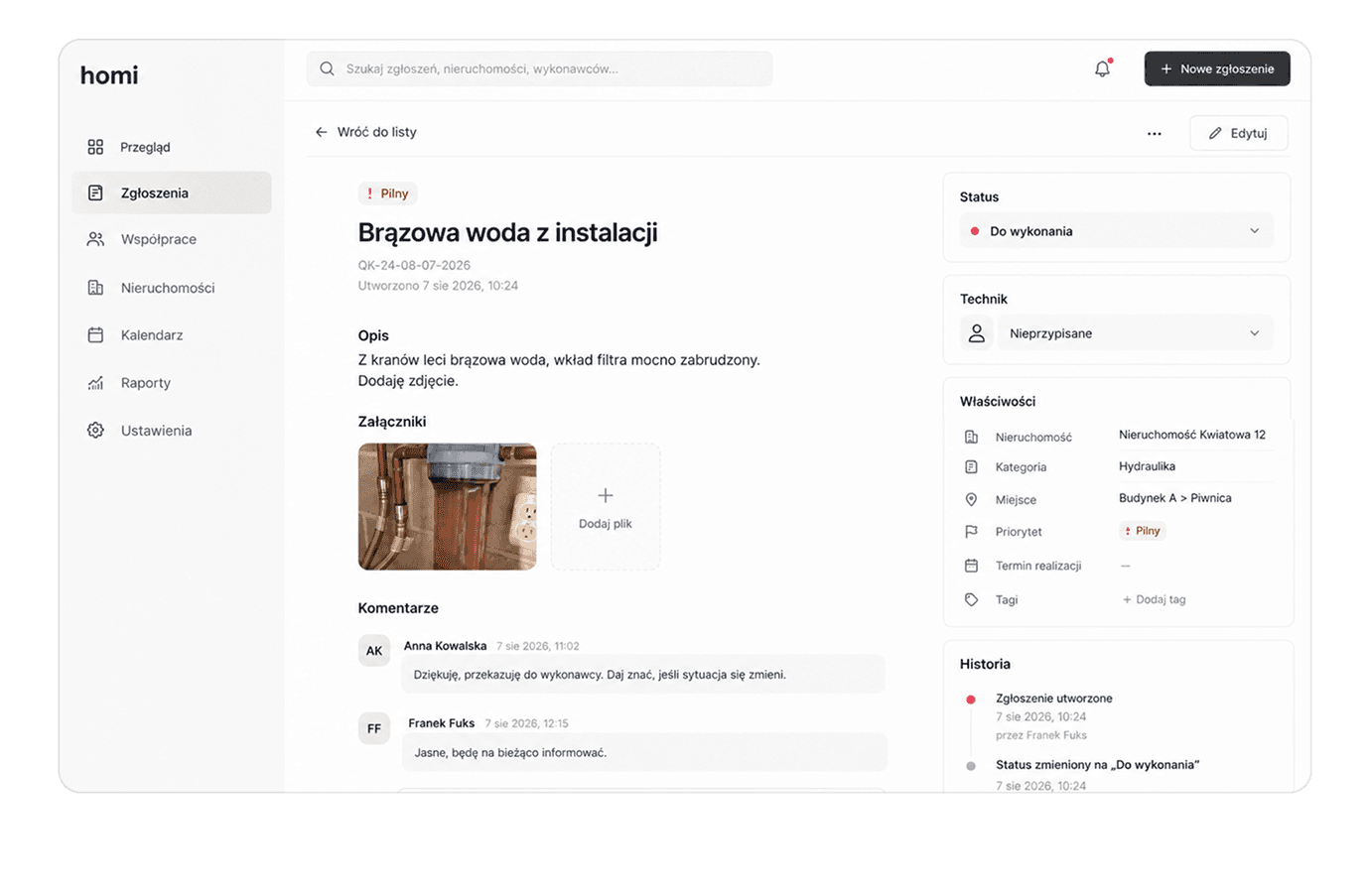Screen dimensions: 1370x896
Task: Open Kalendarz in the sidebar
Action: 172,335
